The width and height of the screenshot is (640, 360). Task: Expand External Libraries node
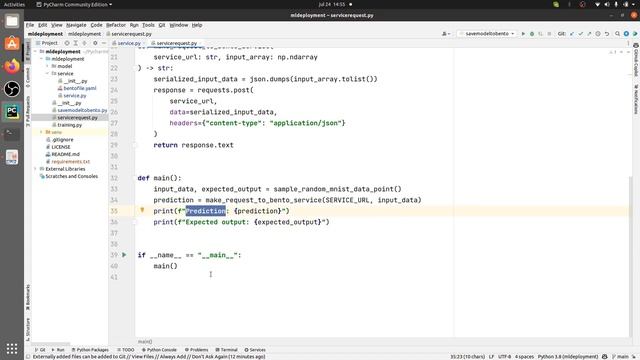click(x=36, y=169)
